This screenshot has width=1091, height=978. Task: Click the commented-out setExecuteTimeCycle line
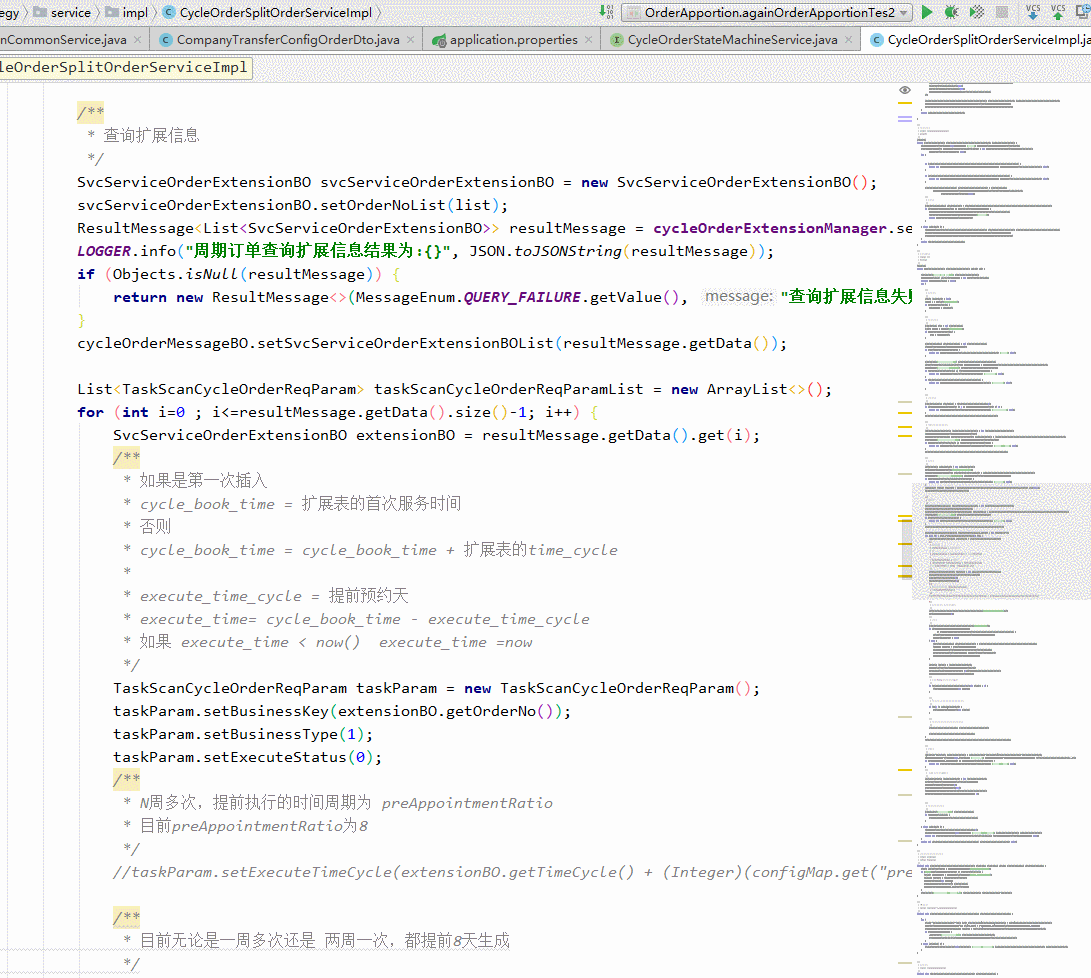512,872
